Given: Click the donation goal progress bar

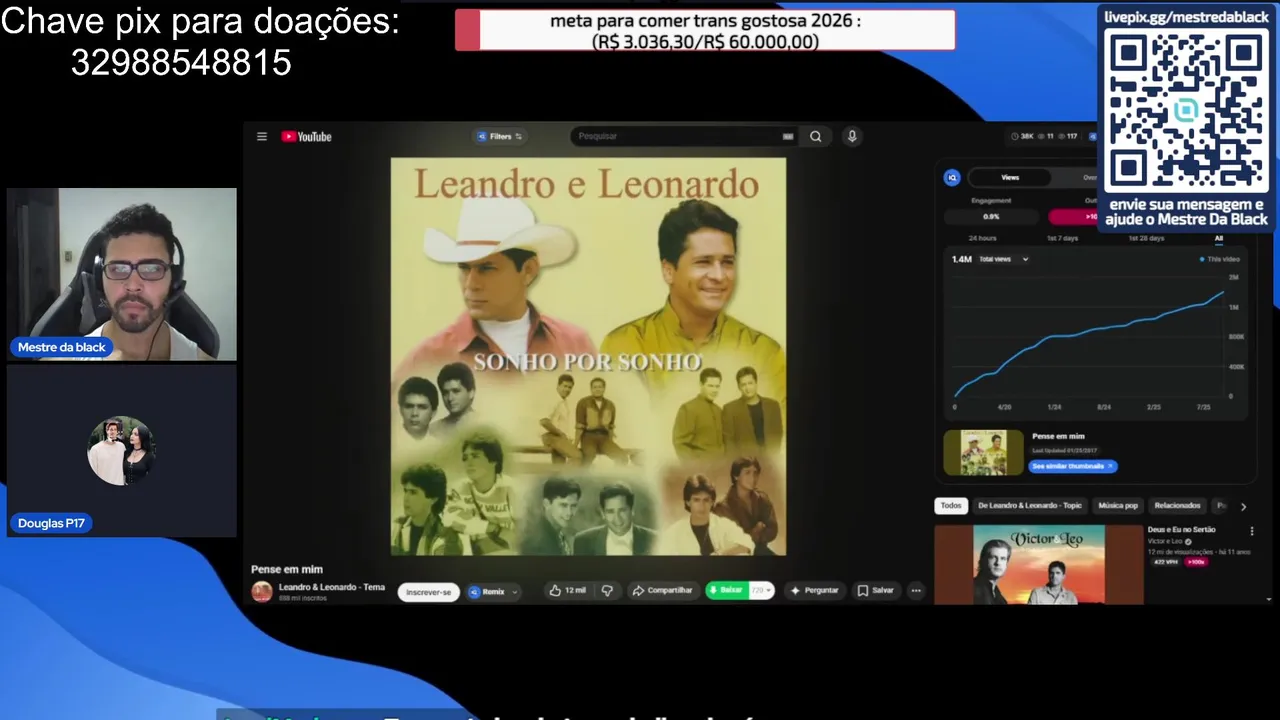Looking at the screenshot, I should (705, 30).
